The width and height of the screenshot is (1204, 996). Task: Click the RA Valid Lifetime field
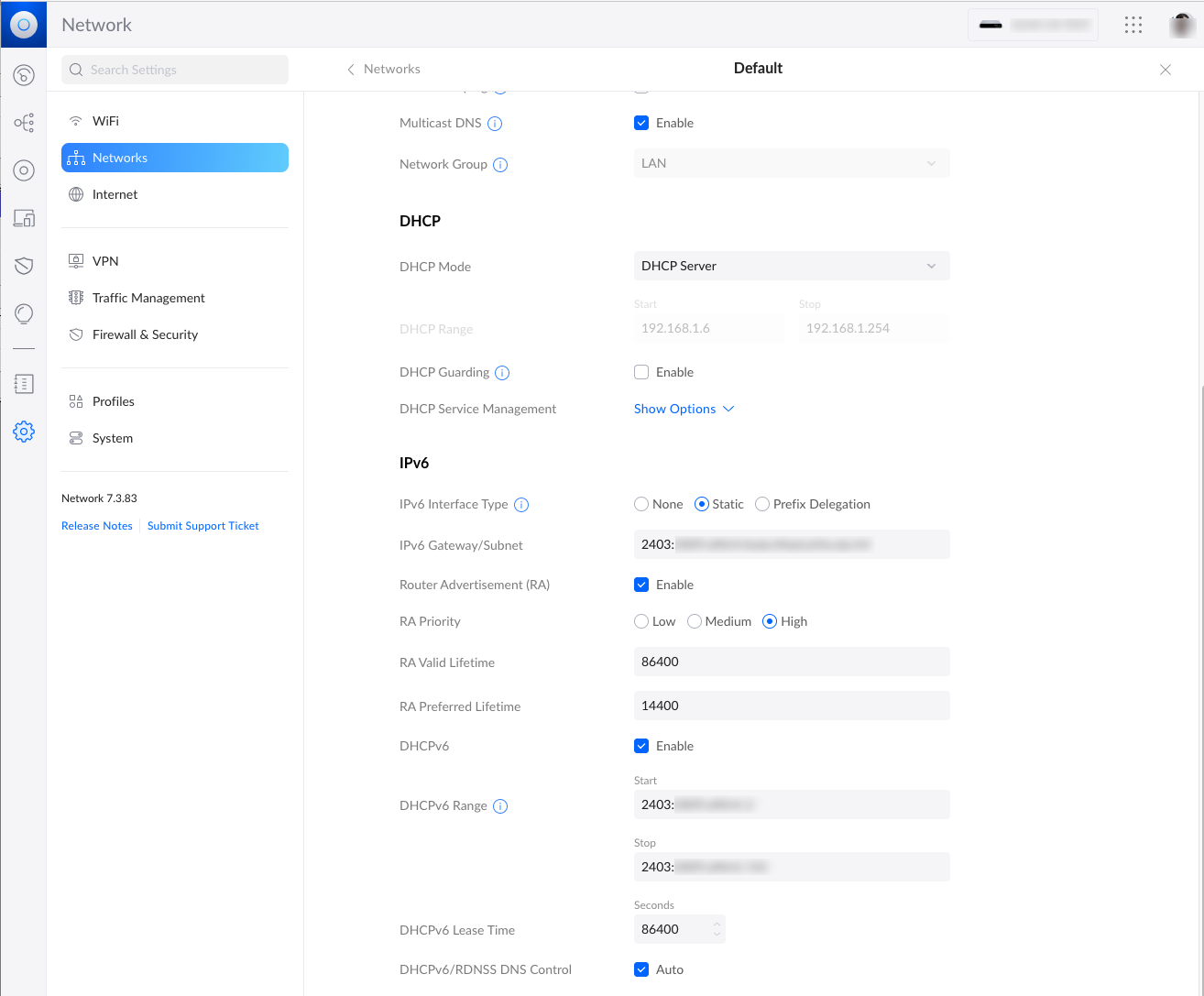click(791, 662)
